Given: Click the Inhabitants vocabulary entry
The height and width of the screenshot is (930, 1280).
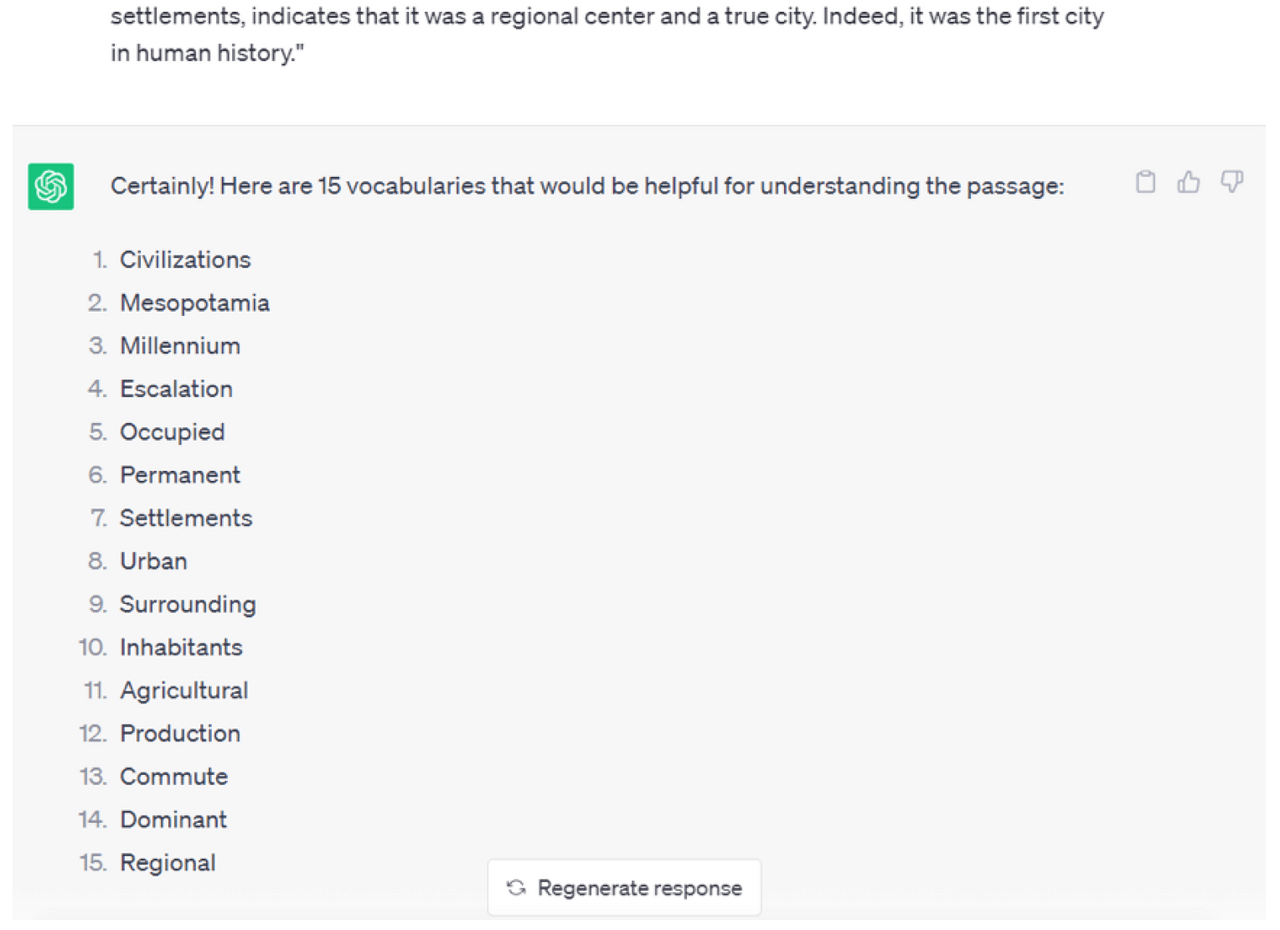Looking at the screenshot, I should click(181, 647).
